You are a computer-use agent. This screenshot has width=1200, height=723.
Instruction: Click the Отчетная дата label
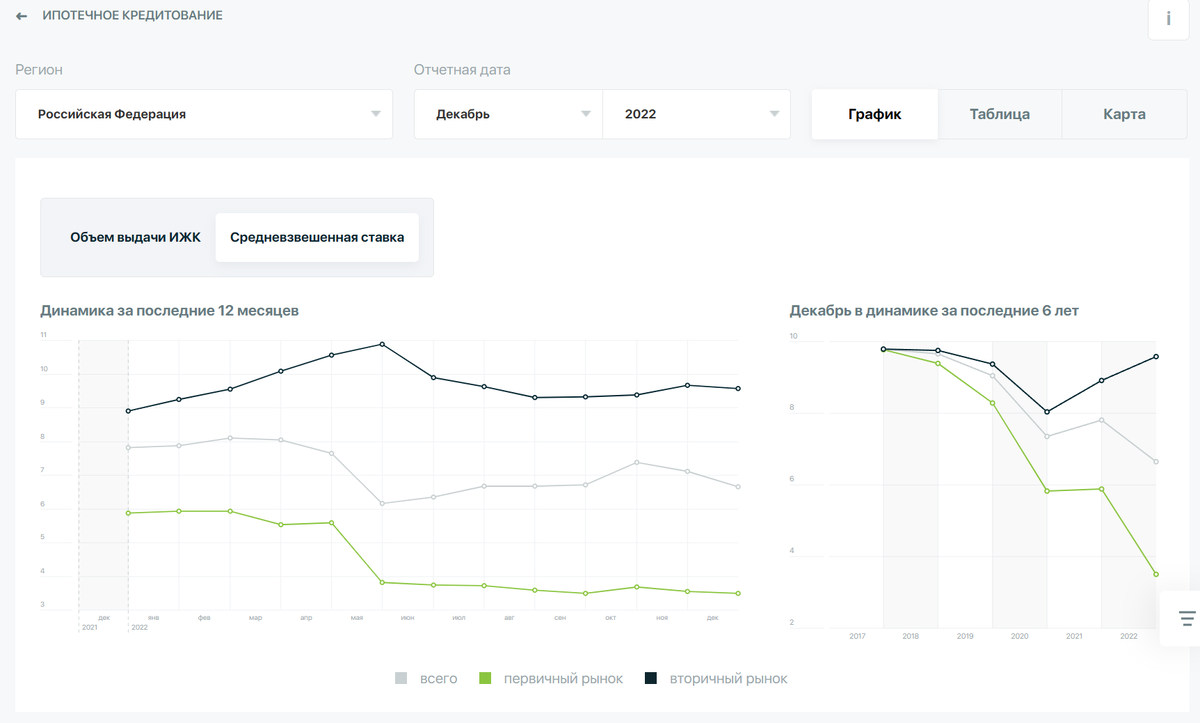pyautogui.click(x=462, y=70)
